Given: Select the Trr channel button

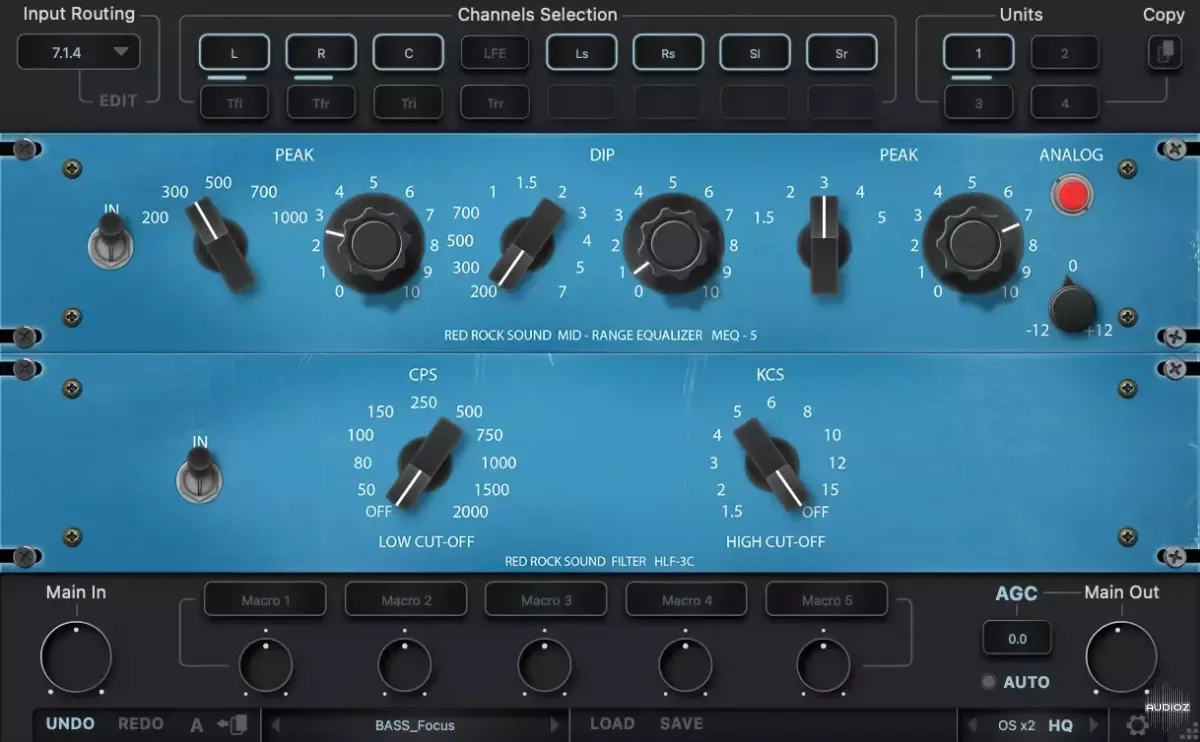Looking at the screenshot, I should (495, 102).
